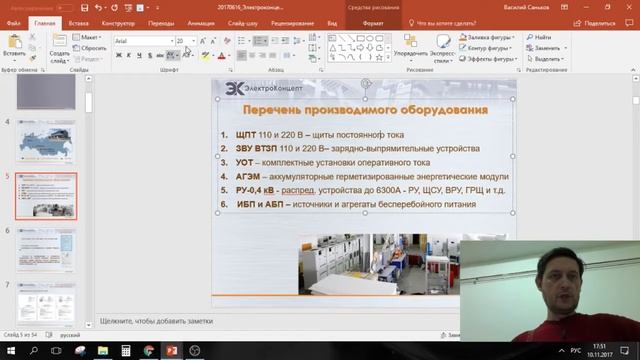Open the Экспресс-стили quick styles gallery
640x360 pixels.
pos(442,48)
